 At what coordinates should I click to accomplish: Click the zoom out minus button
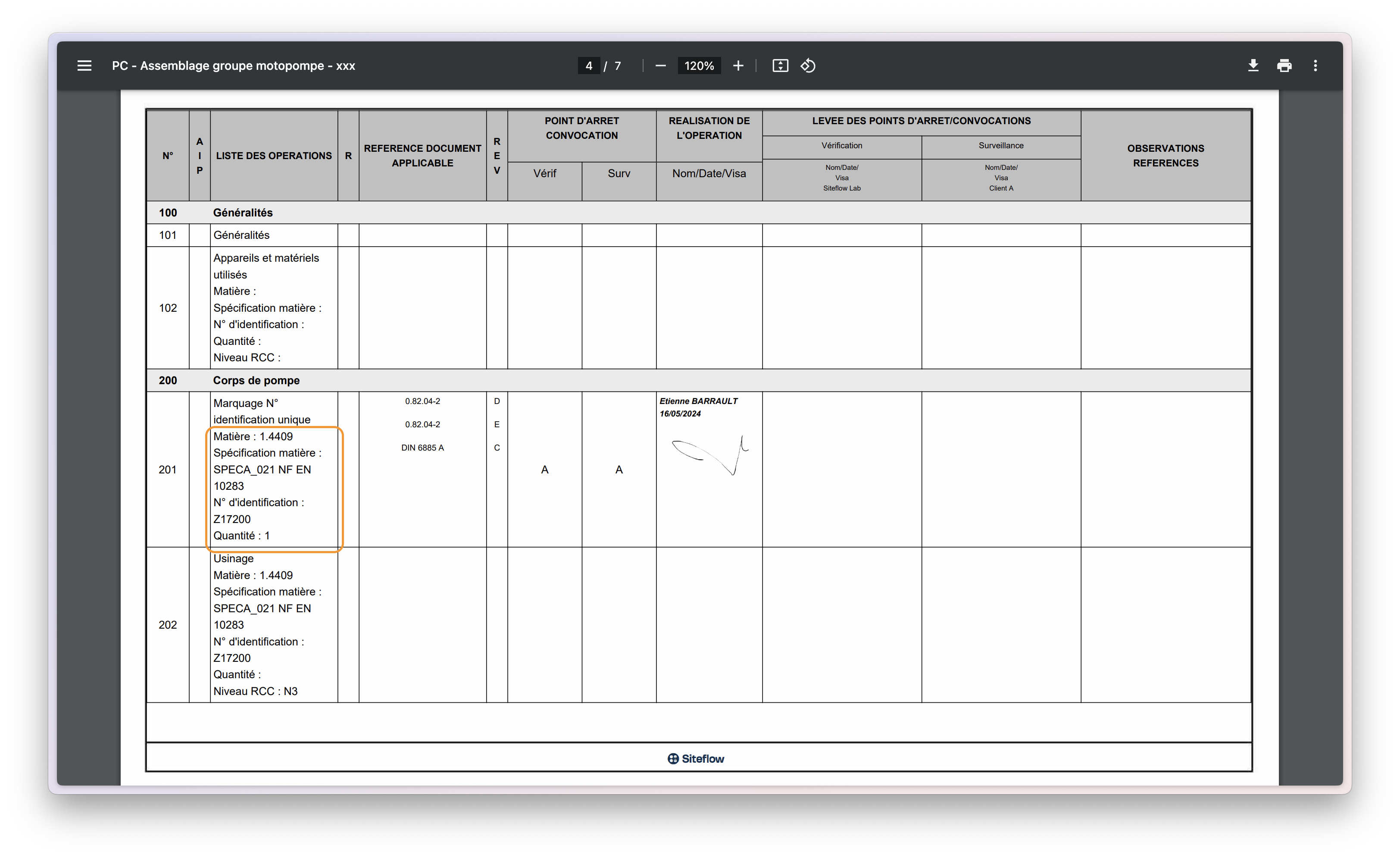[660, 66]
